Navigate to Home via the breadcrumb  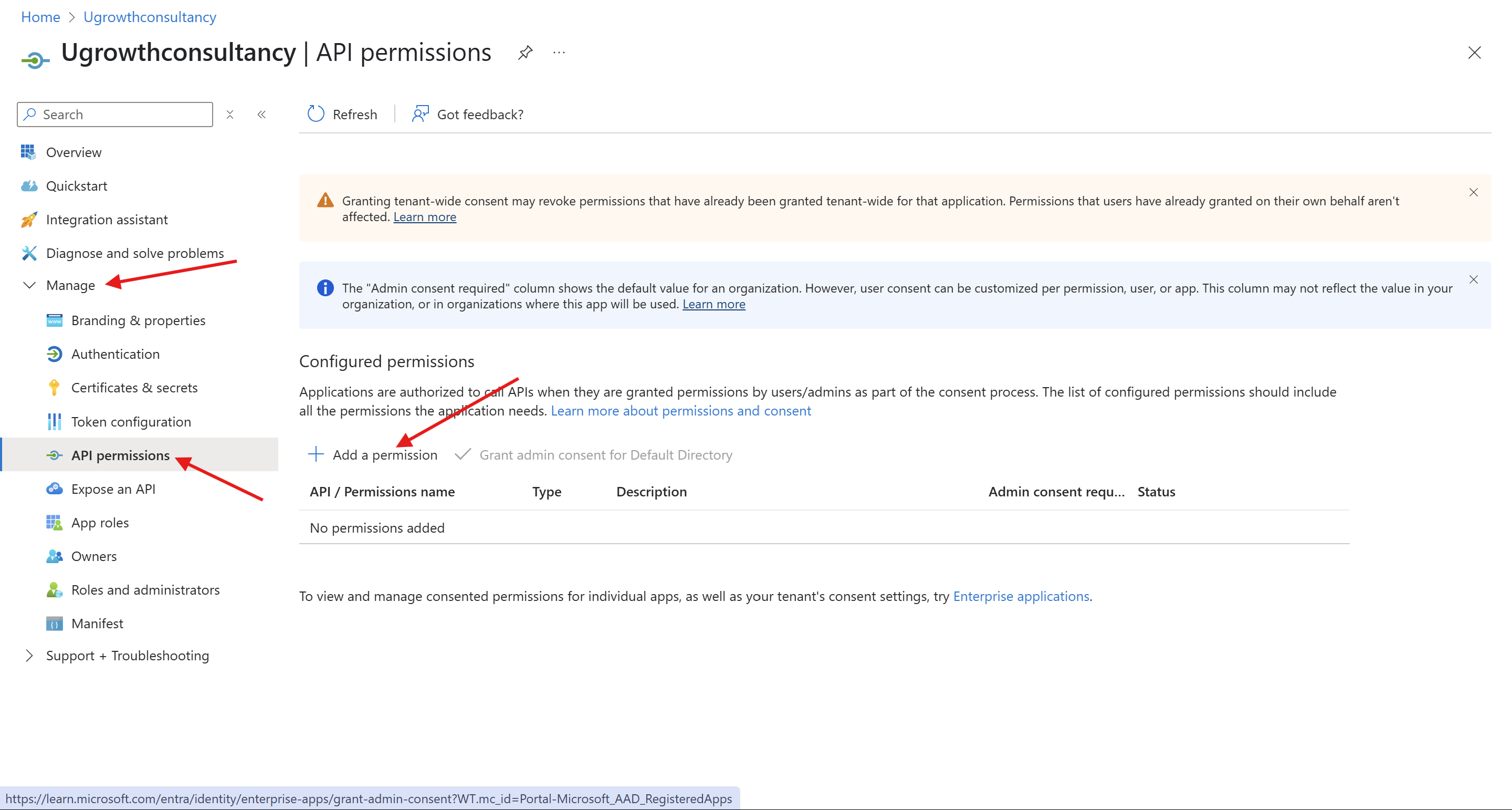coord(40,16)
